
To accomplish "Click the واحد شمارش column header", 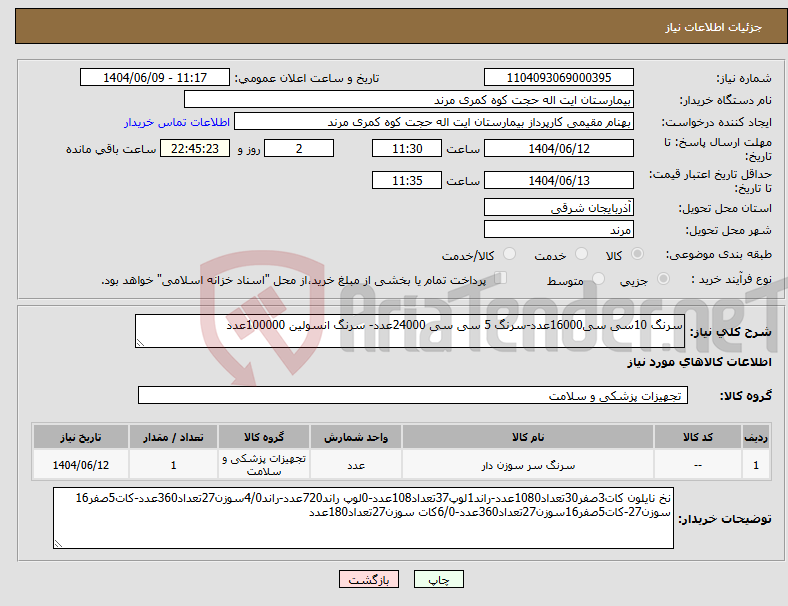I will (x=356, y=437).
